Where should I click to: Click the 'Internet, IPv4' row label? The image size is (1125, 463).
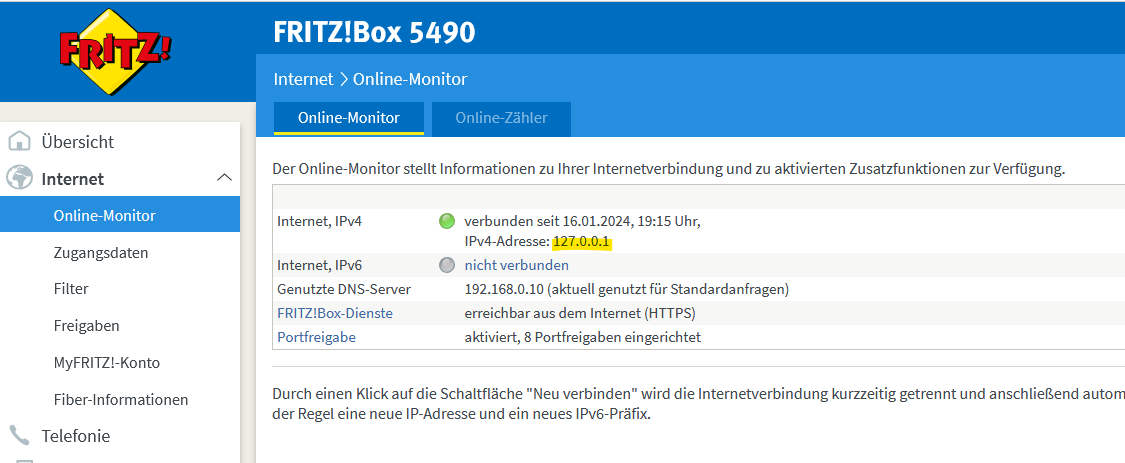[319, 221]
